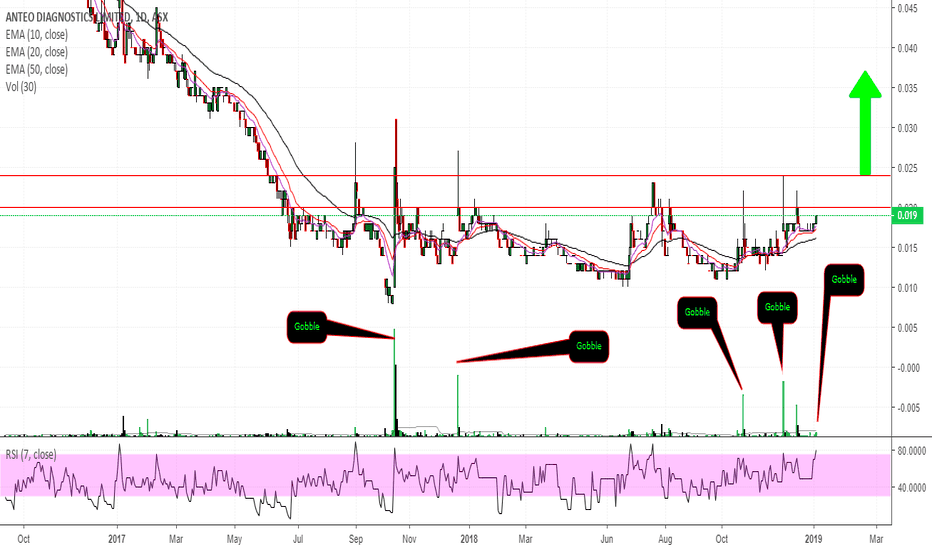This screenshot has height=550, width=932.
Task: Click the Jul label on time axis
Action: tap(298, 539)
